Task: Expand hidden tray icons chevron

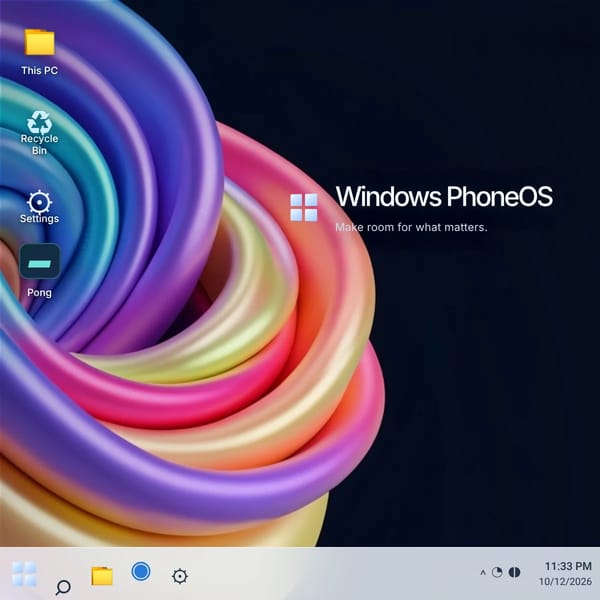Action: tap(483, 573)
